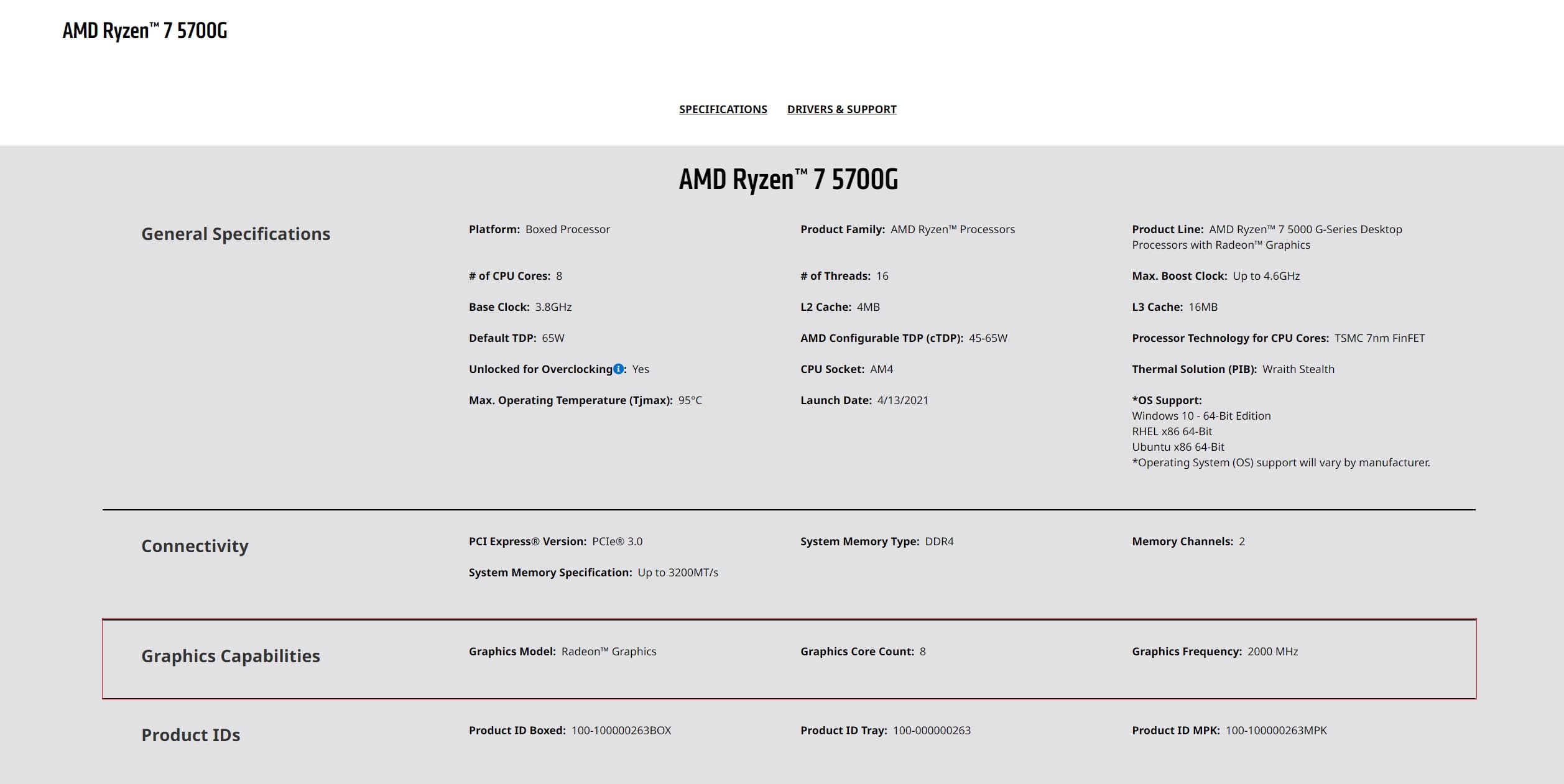This screenshot has height=784, width=1564.
Task: Click Product Family value AMD Ryzen Processors
Action: [x=953, y=229]
